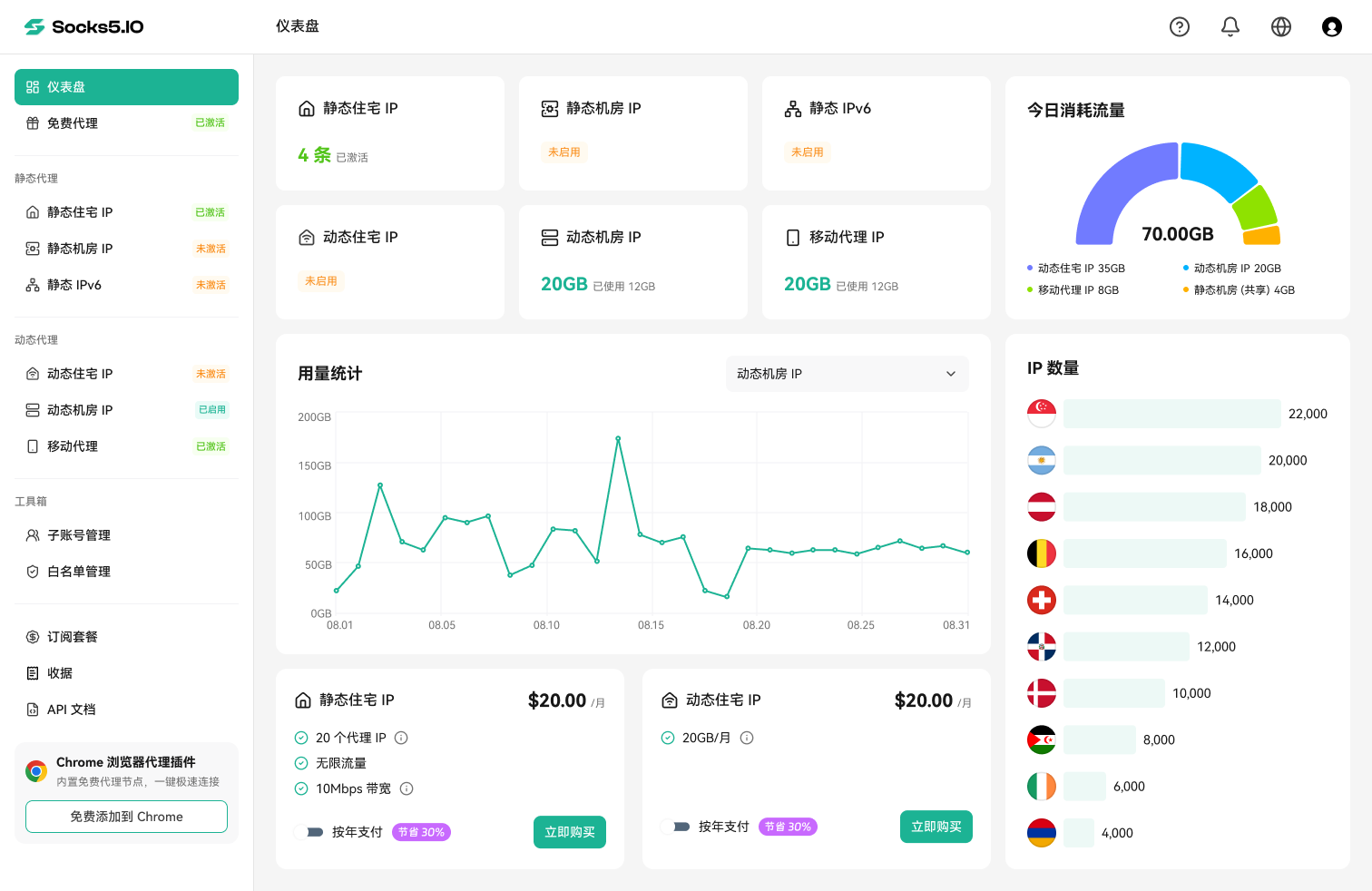Image resolution: width=1372 pixels, height=891 pixels.
Task: Open the 动态机房 IP usage dropdown
Action: (x=848, y=374)
